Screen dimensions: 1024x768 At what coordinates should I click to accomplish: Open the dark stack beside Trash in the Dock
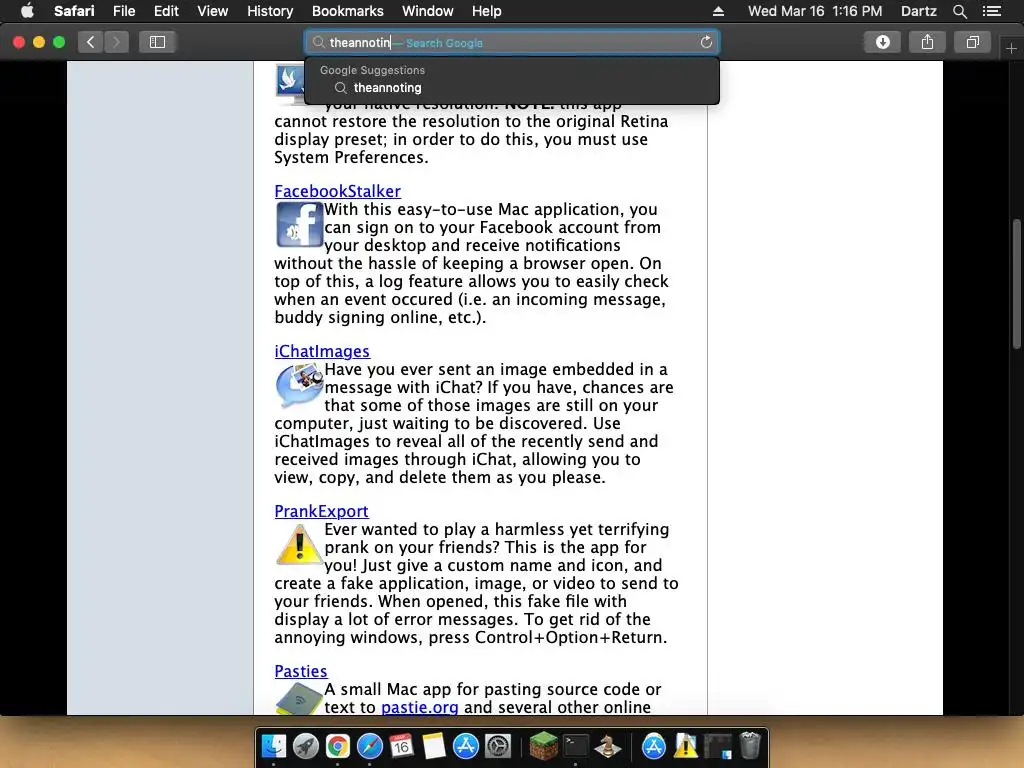click(x=718, y=746)
